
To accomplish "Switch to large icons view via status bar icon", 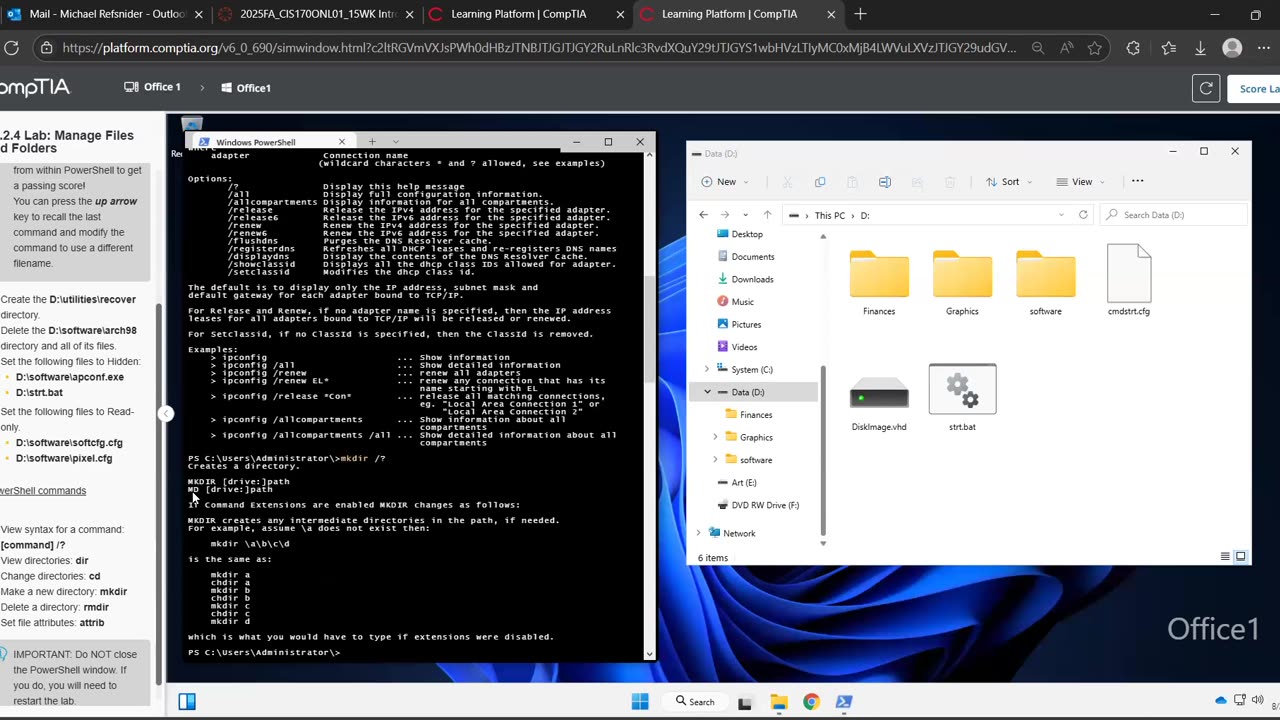I will 1241,557.
